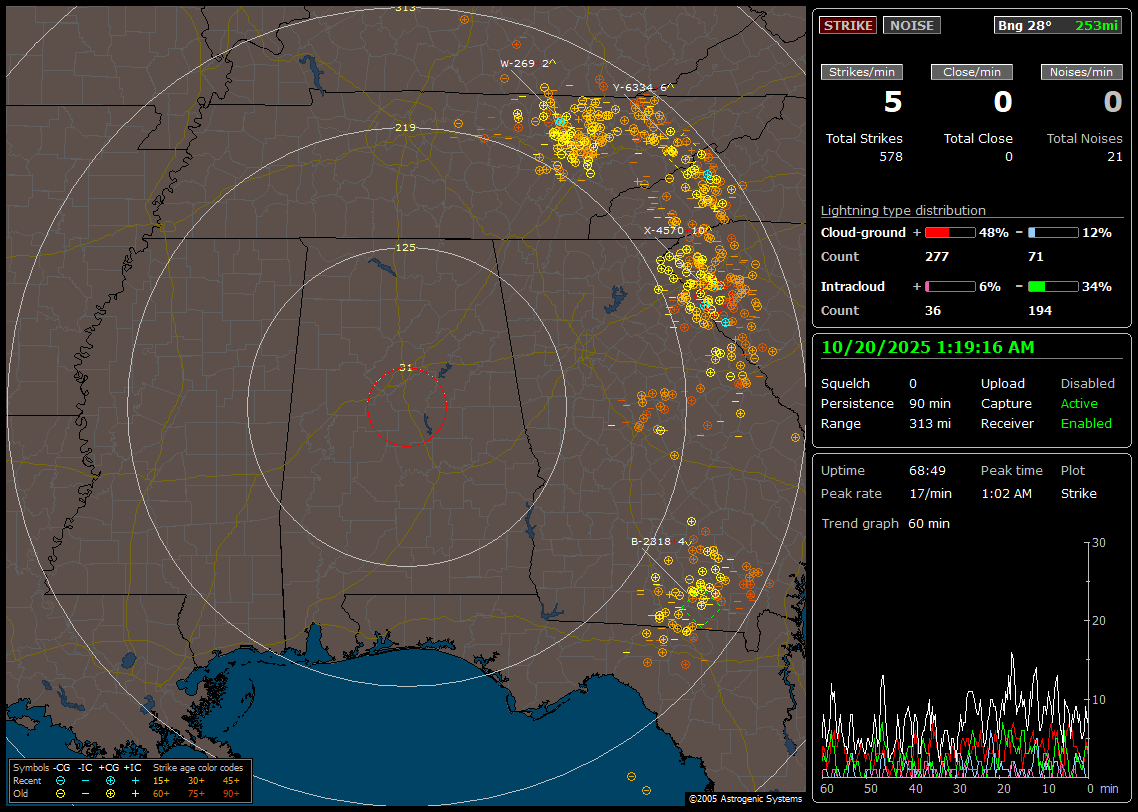Image resolution: width=1138 pixels, height=812 pixels.
Task: Click the Old -CG yellow legend symbol
Action: click(60, 793)
